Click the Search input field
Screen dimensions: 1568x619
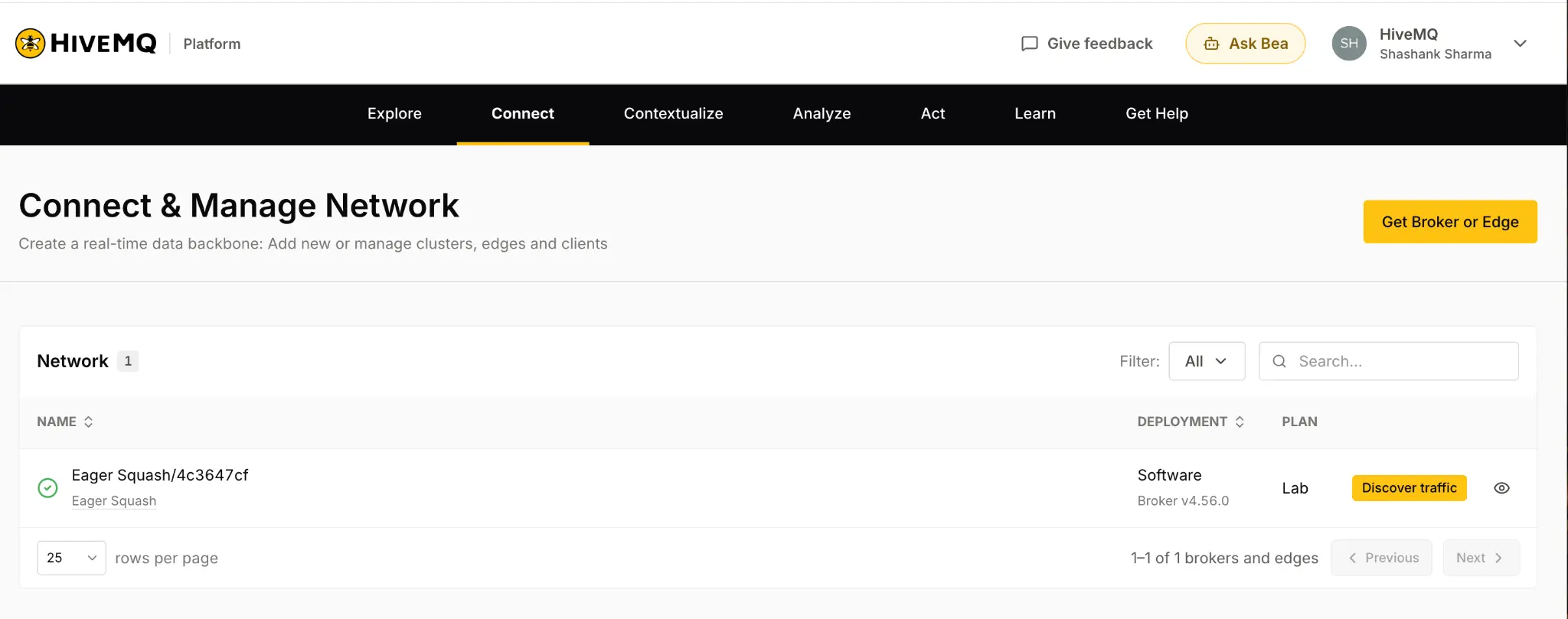[x=1389, y=361]
